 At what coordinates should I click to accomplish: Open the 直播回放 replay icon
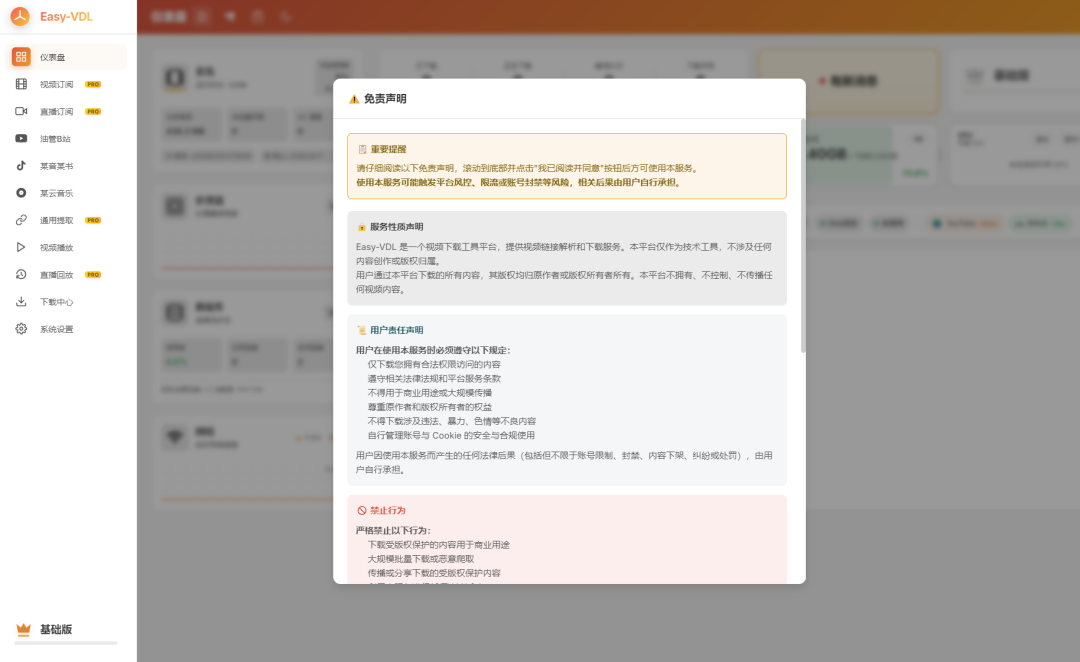(20, 274)
